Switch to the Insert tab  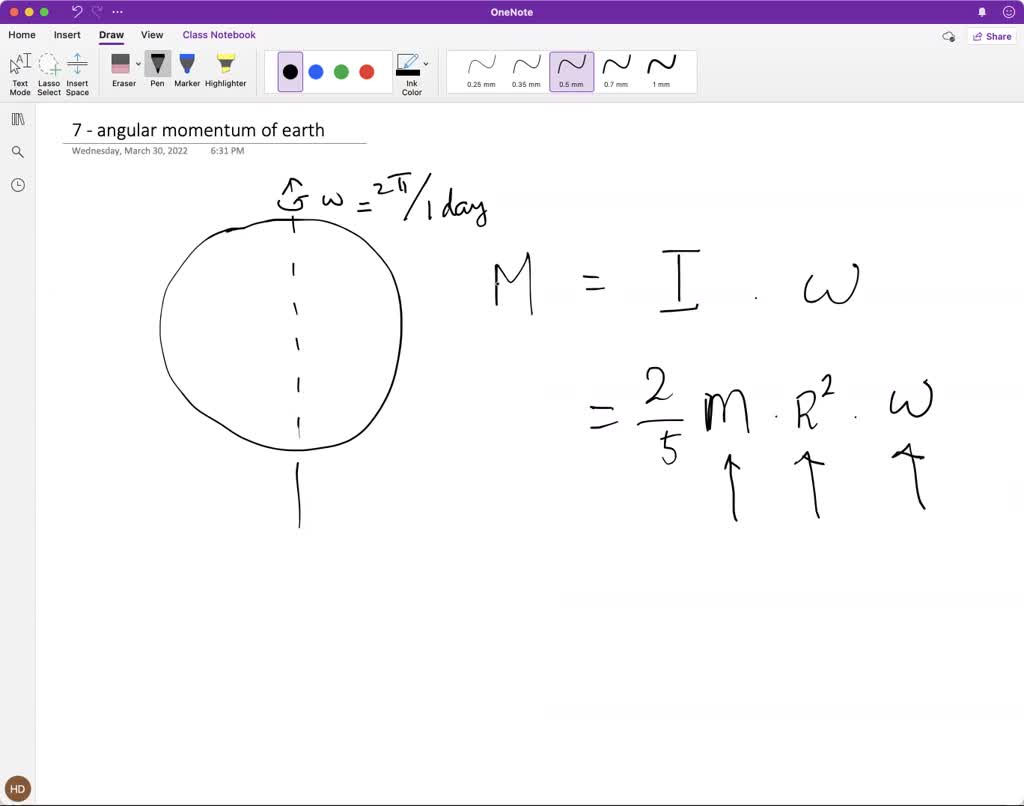[66, 34]
